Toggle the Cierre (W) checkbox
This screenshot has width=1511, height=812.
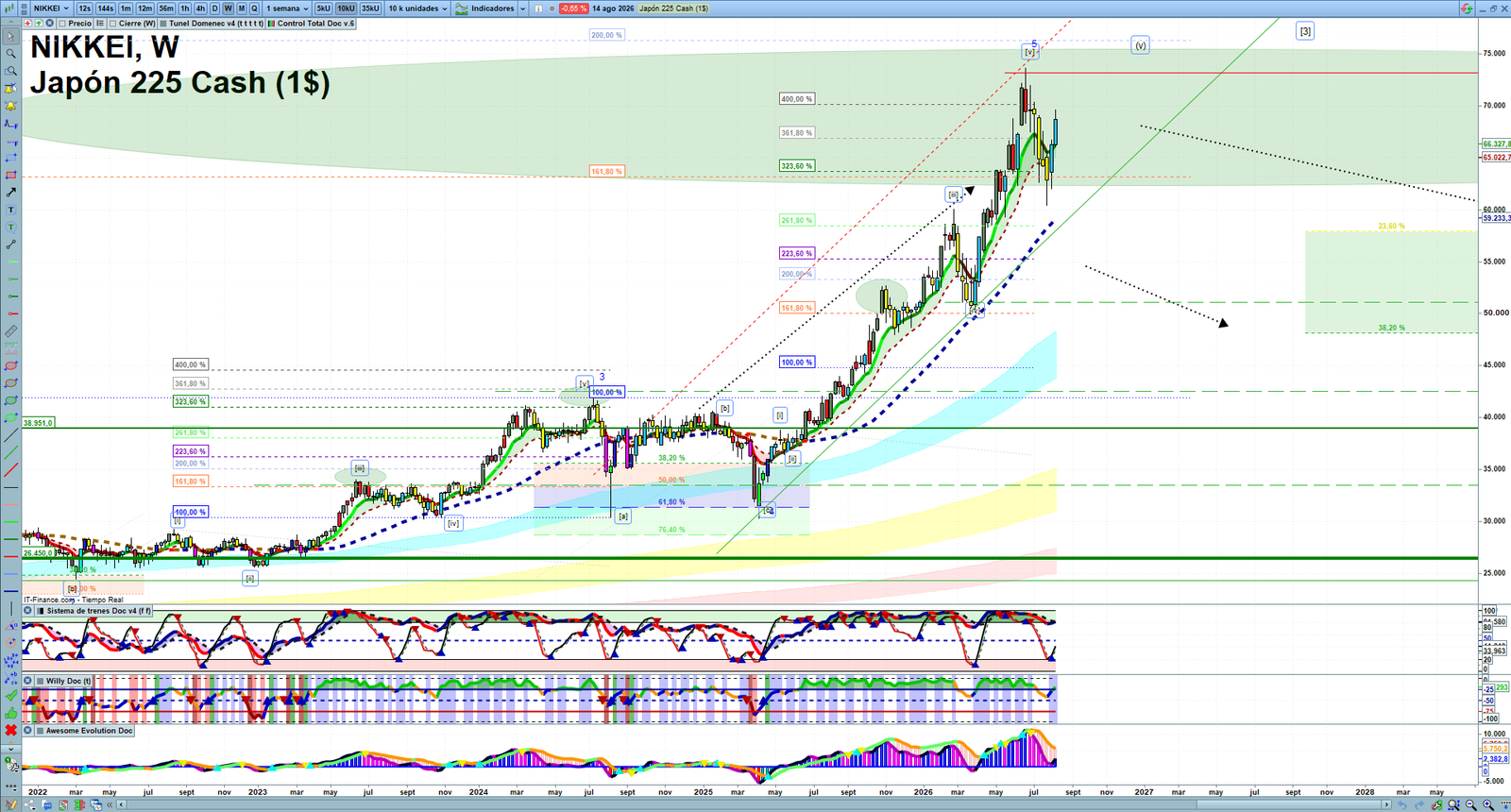pos(113,23)
